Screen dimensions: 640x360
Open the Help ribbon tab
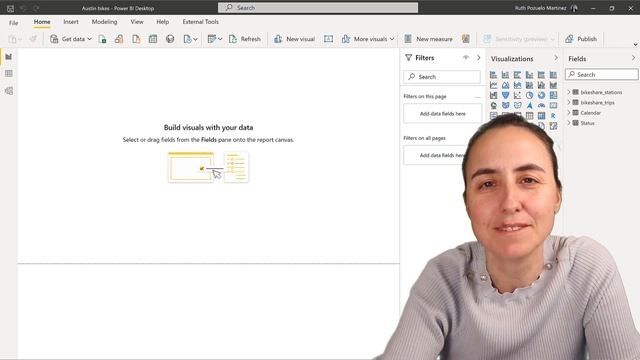point(162,22)
